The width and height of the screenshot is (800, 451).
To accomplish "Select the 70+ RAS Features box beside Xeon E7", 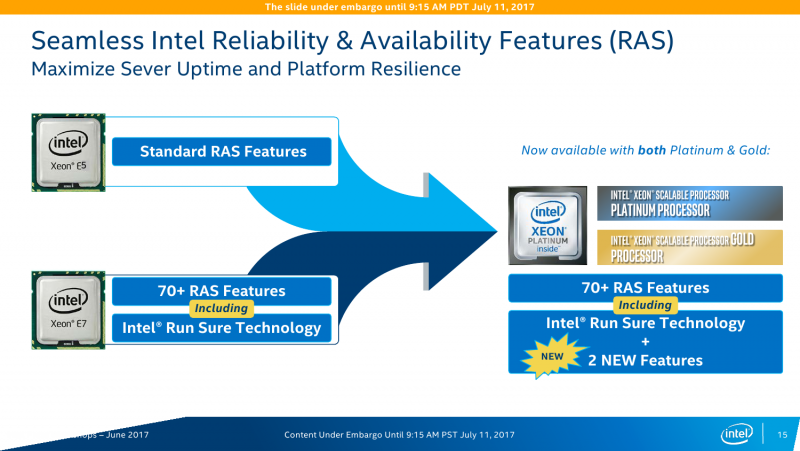I will (221, 291).
